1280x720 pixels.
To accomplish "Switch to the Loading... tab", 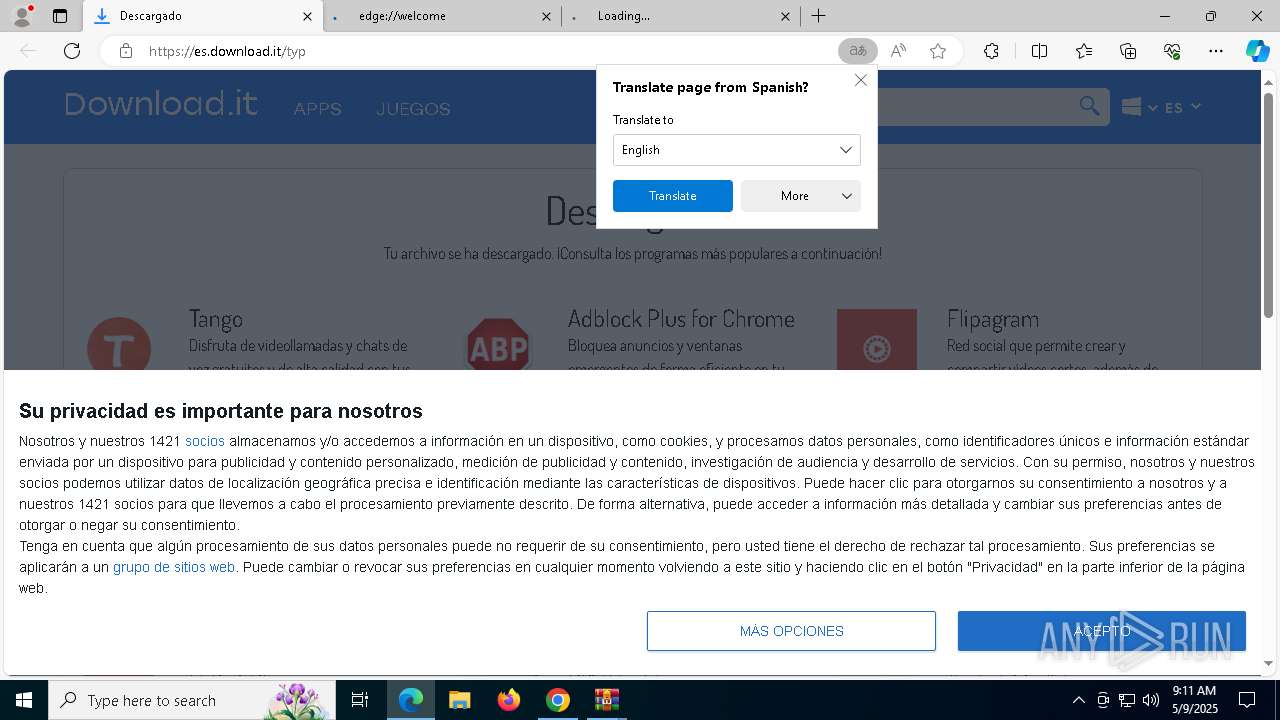I will pos(680,16).
